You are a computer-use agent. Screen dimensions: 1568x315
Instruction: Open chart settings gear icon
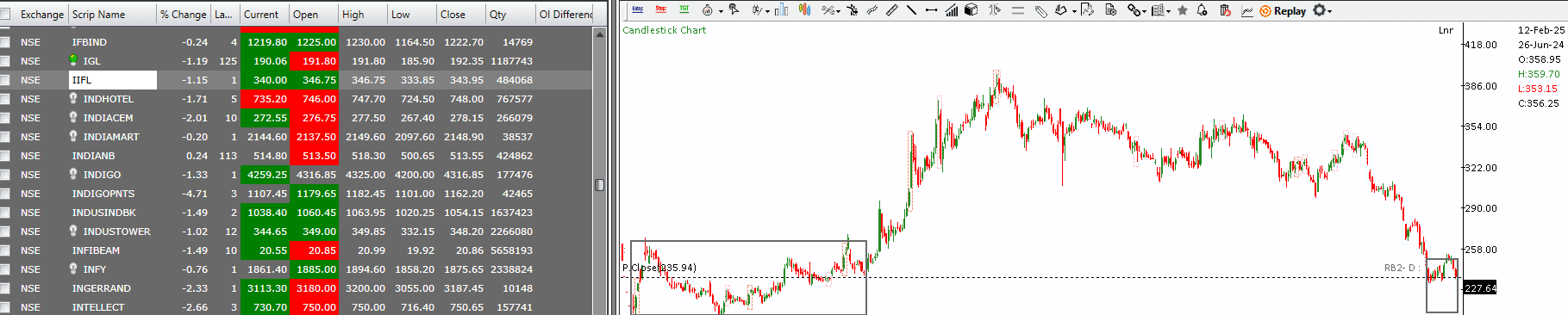(1319, 10)
